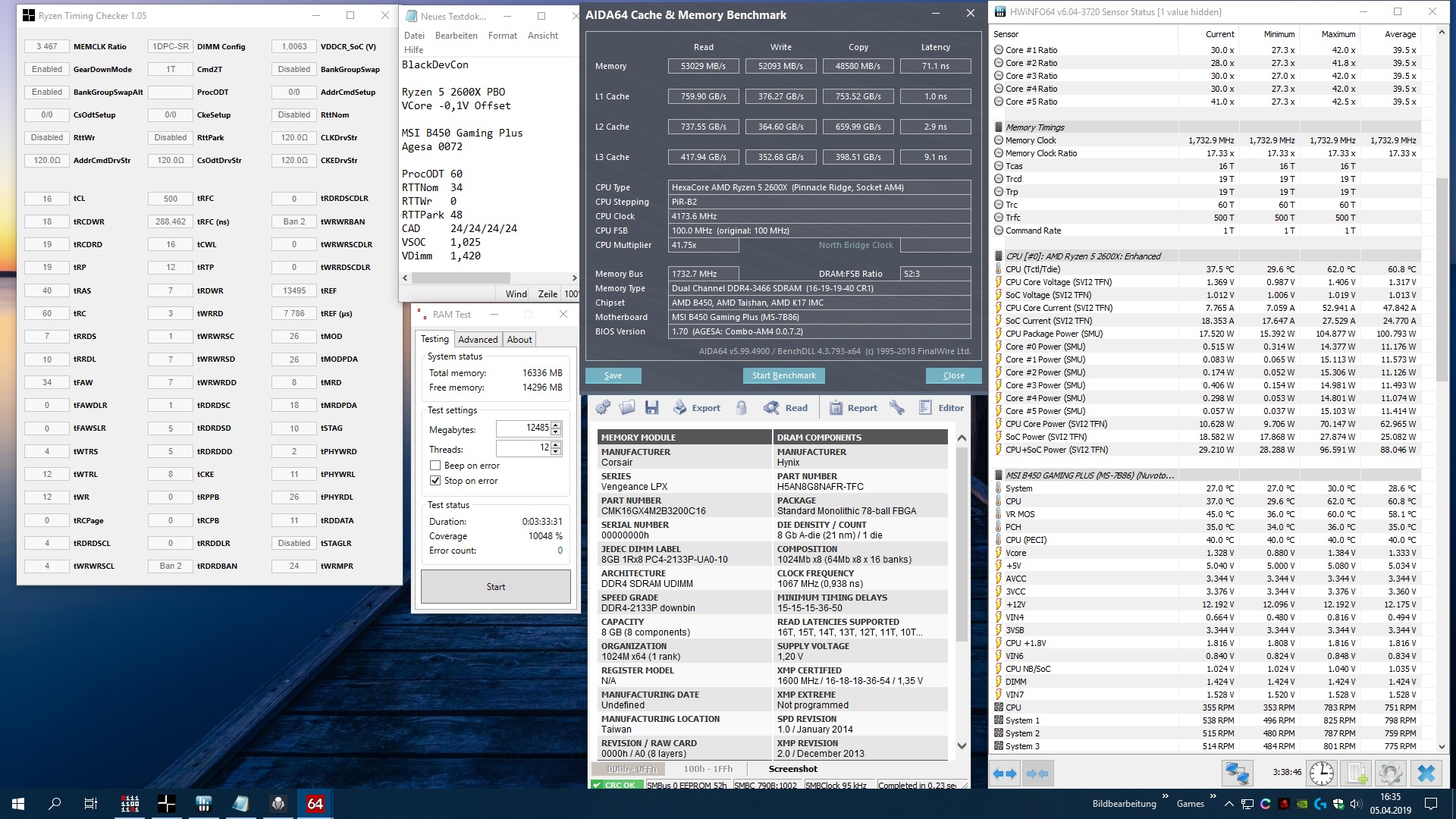This screenshot has height=819, width=1456.
Task: Click the Thaiphoon Burner save floppy icon
Action: 651,408
